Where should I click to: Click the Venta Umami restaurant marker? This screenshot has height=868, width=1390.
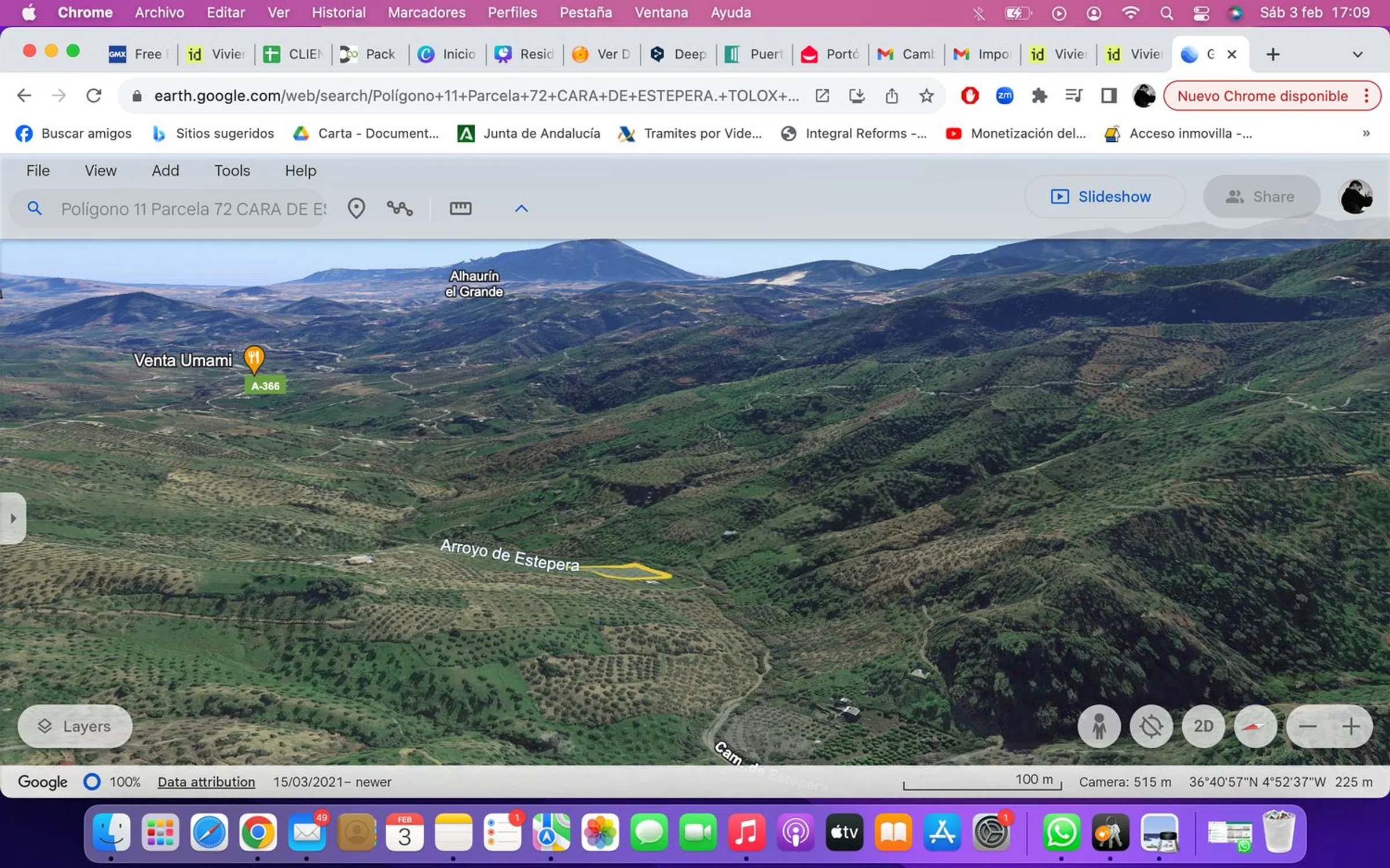(254, 359)
